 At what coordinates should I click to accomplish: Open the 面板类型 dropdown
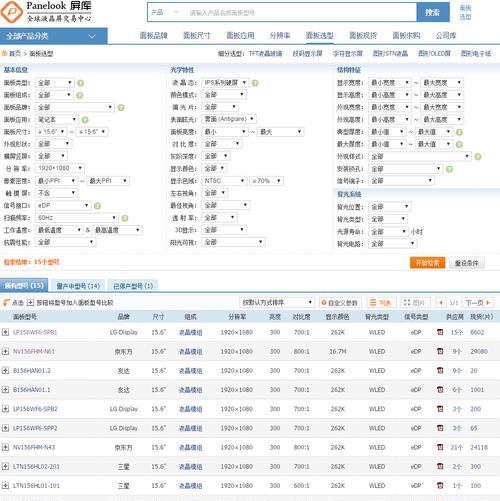point(55,83)
